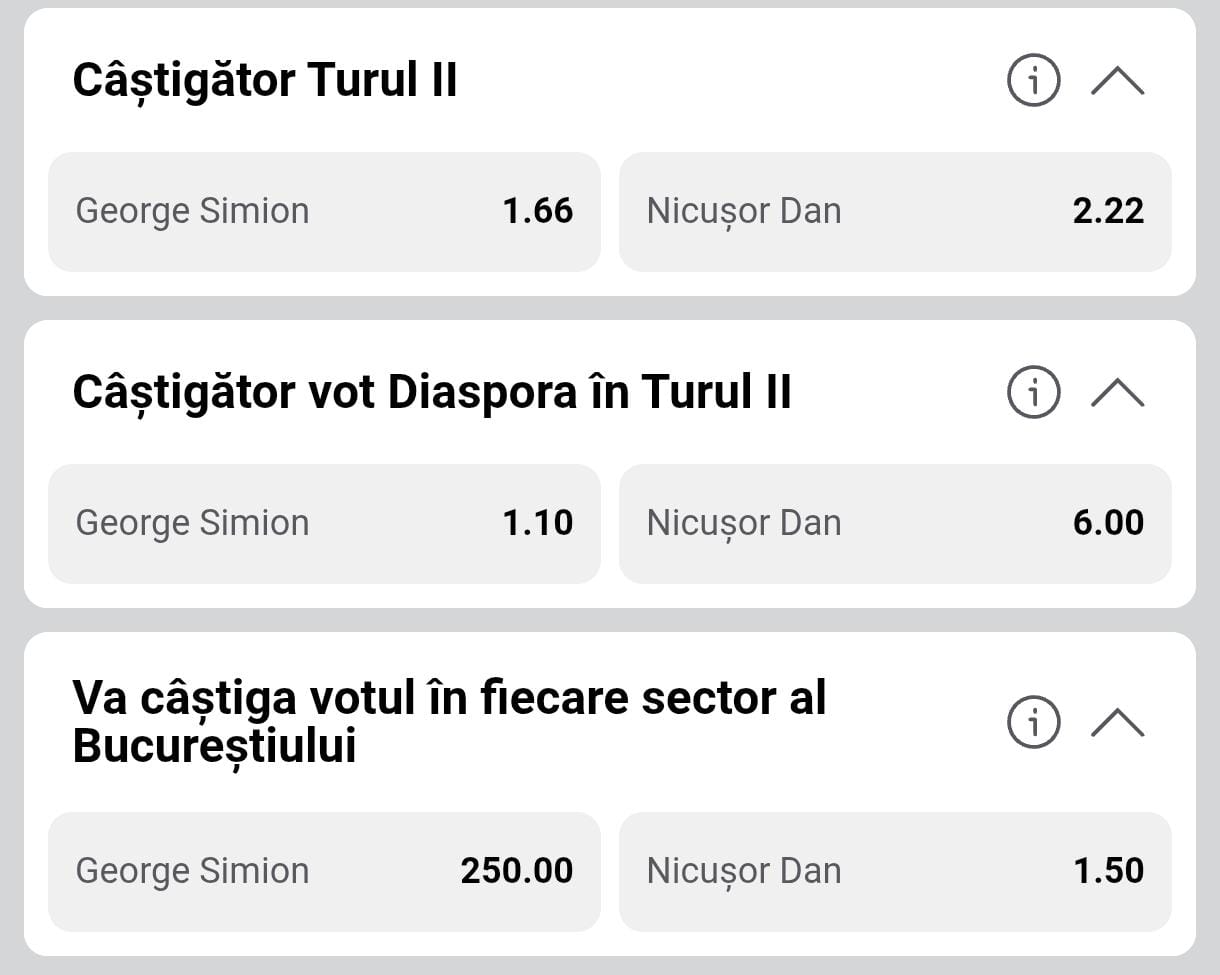Click the Câștigător vot Diaspora heading
Viewport: 1220px width, 975px height.
pyautogui.click(x=432, y=392)
